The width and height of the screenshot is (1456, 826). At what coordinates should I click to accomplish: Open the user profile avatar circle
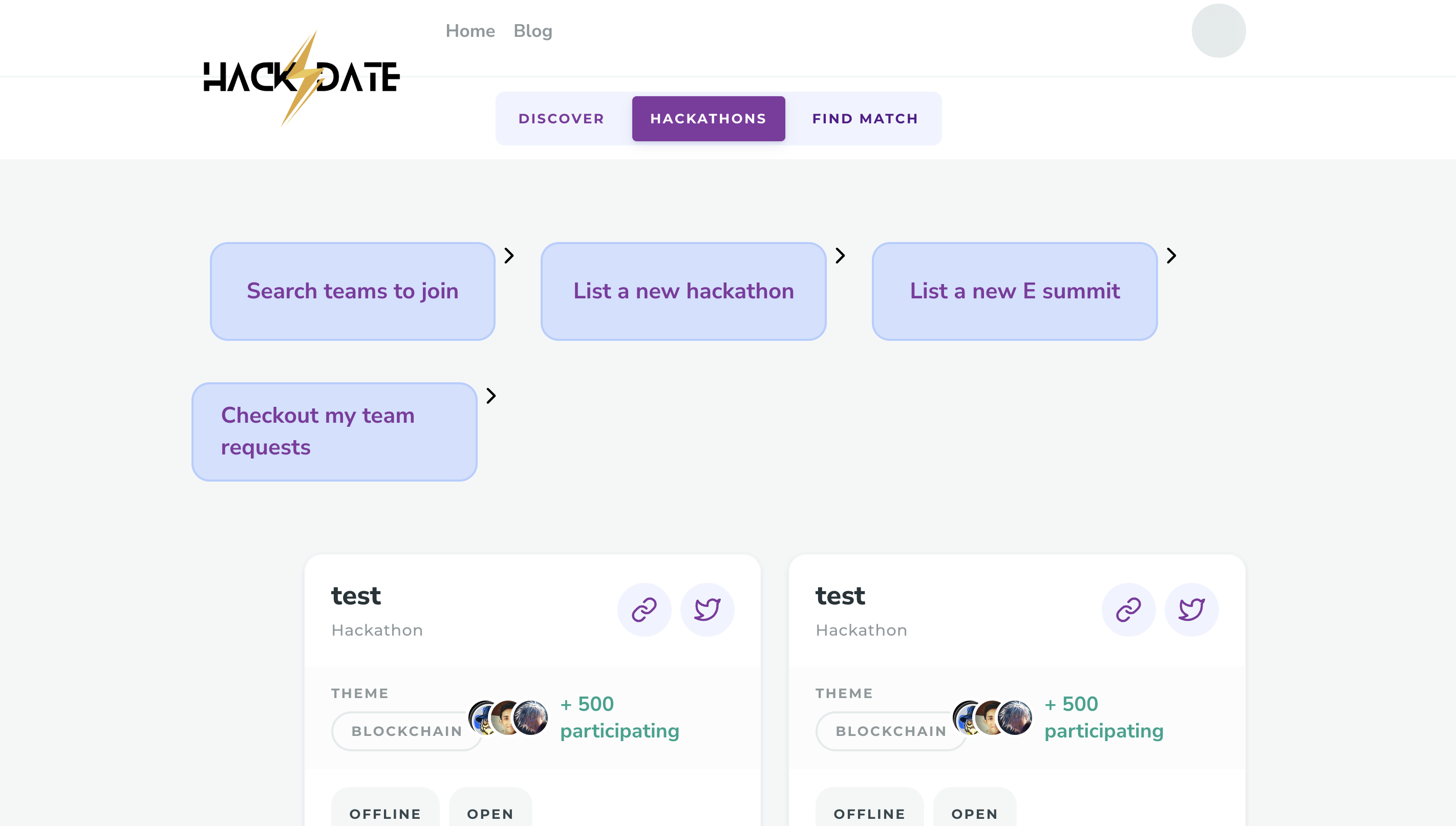[1218, 31]
